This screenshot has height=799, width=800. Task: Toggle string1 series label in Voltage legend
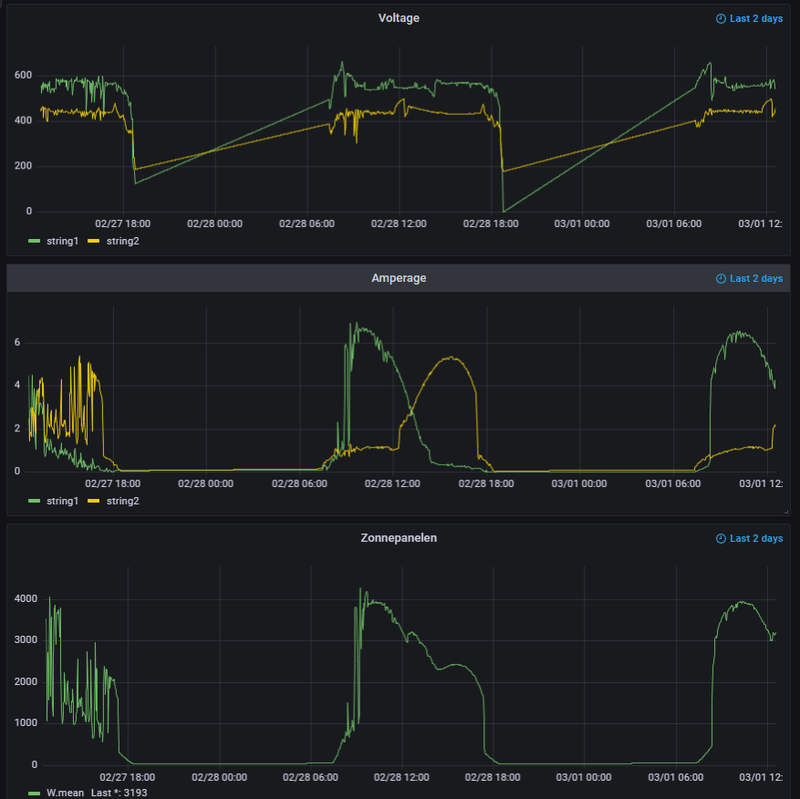click(x=62, y=241)
